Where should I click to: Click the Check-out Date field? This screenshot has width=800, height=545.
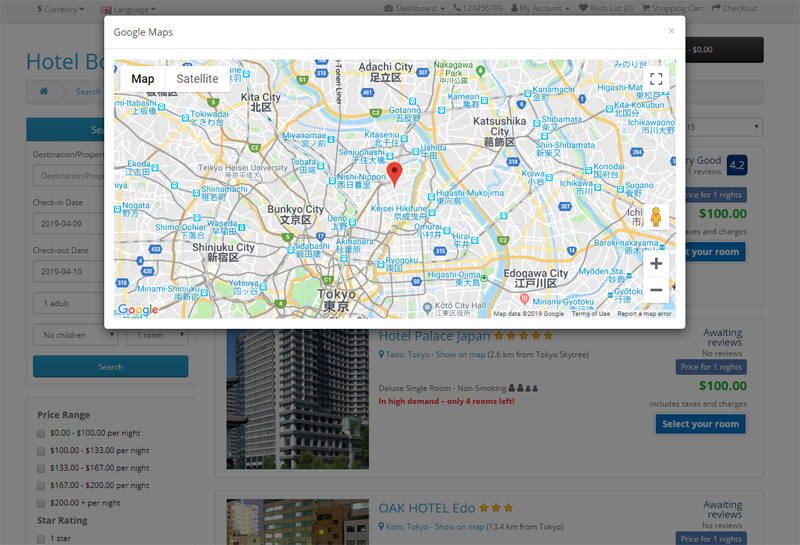coord(69,271)
